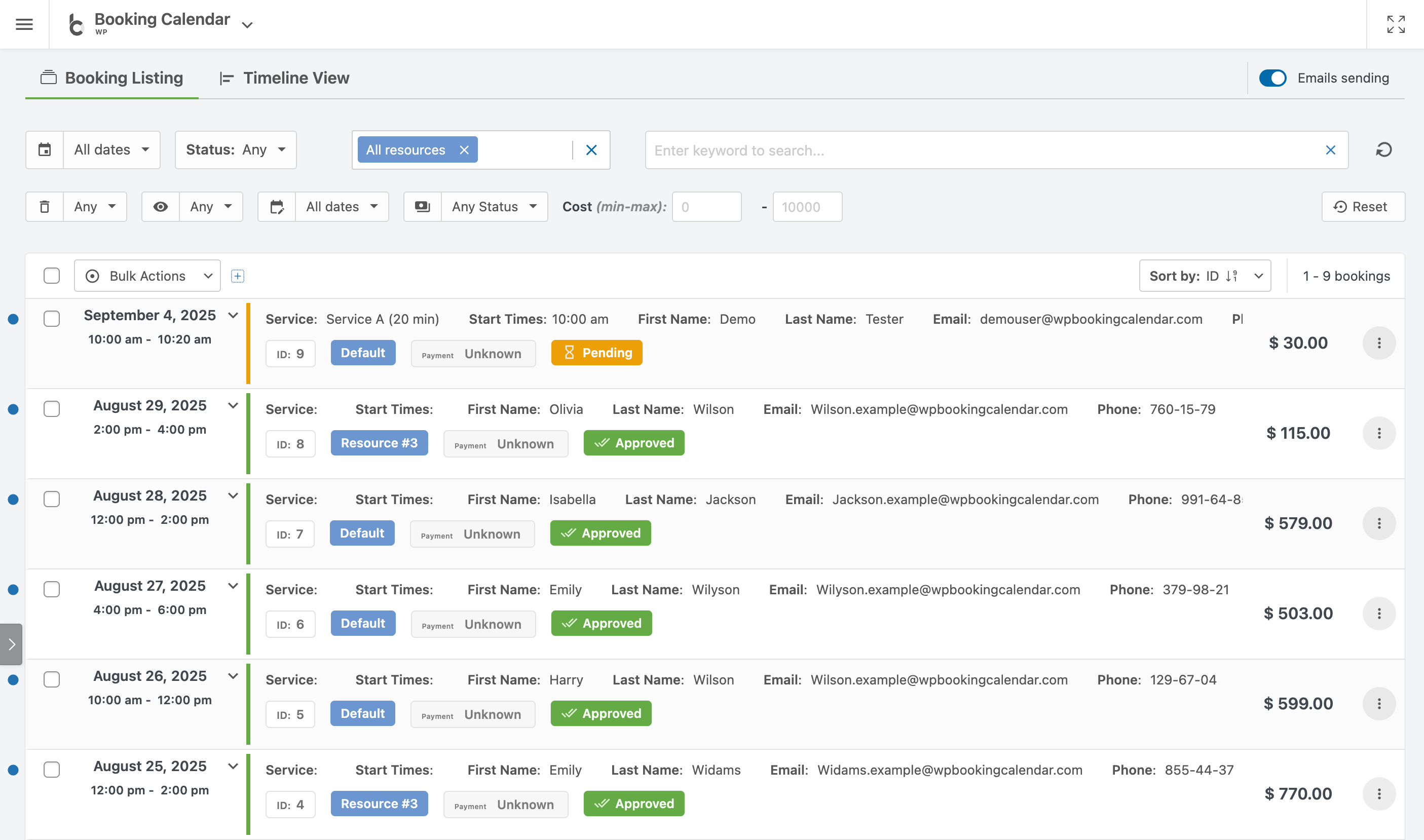This screenshot has height=840, width=1424.
Task: Open the creation All dates dropdown in second row
Action: coord(342,207)
